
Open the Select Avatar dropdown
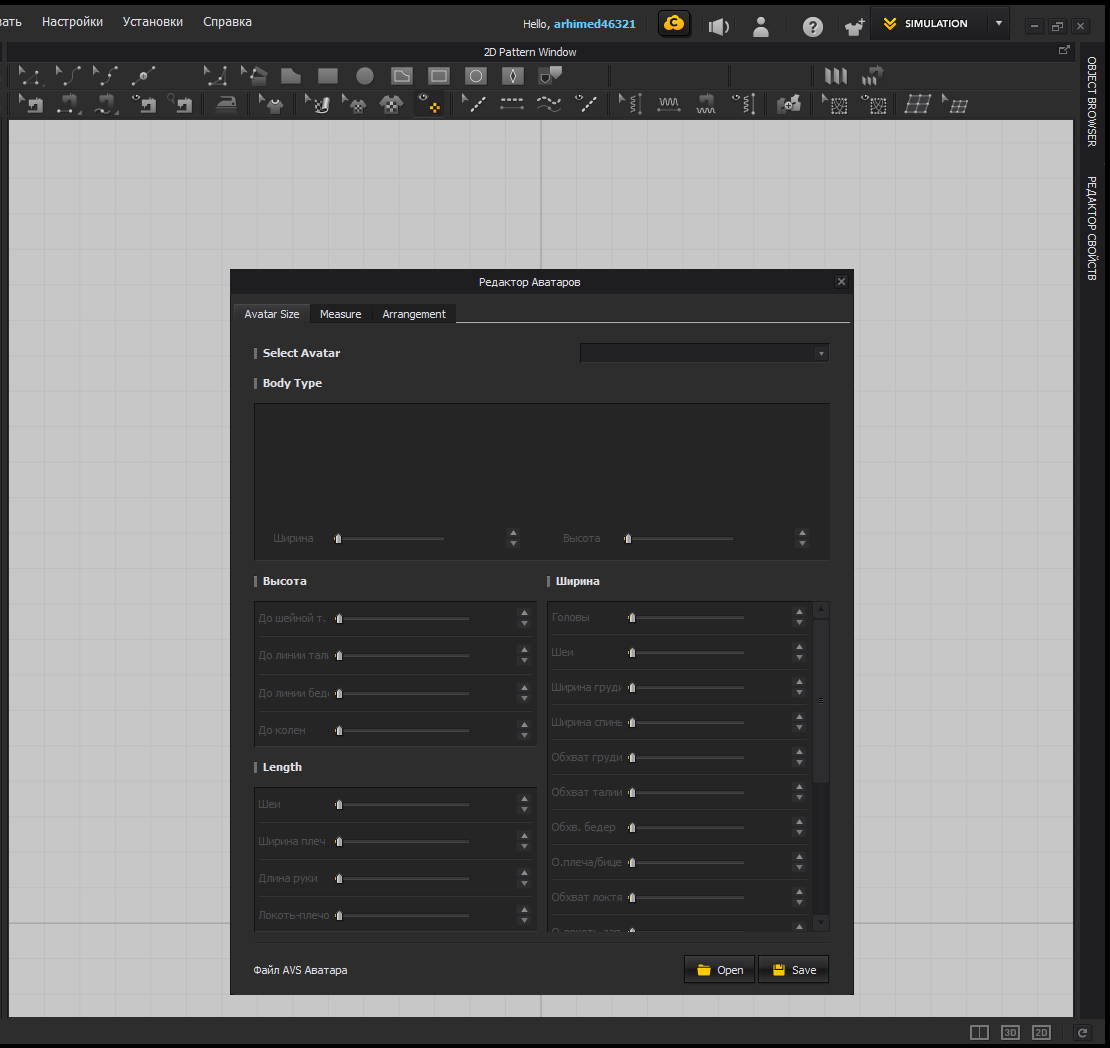(704, 353)
